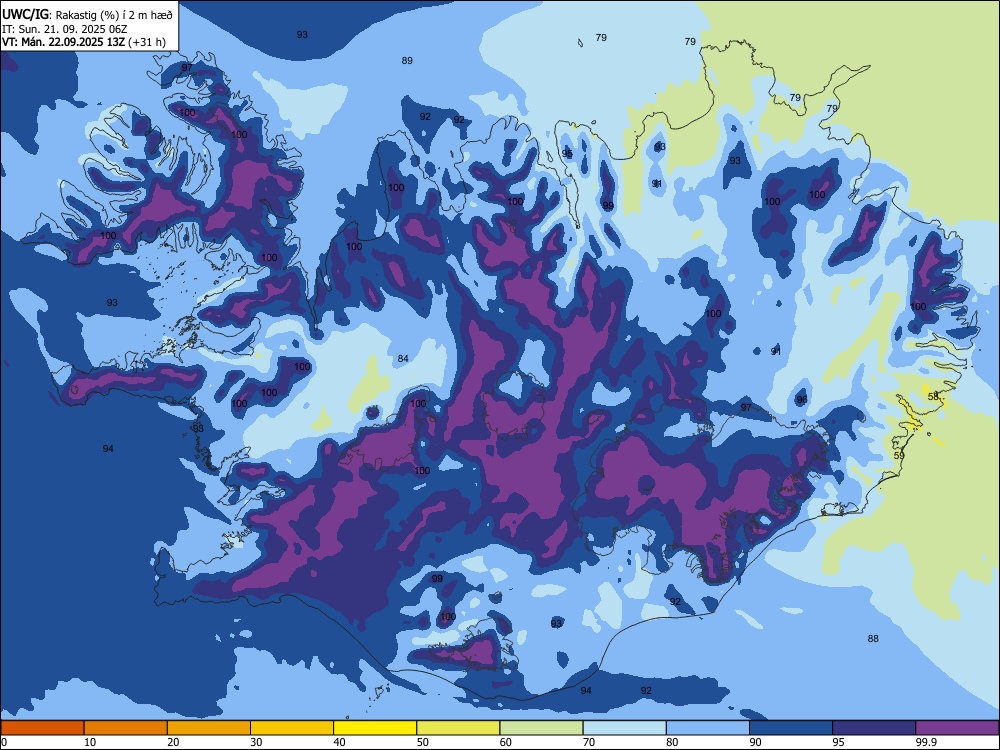Click the amber 30–40 legend swatch
Screen dimensions: 1000x750
point(292,728)
